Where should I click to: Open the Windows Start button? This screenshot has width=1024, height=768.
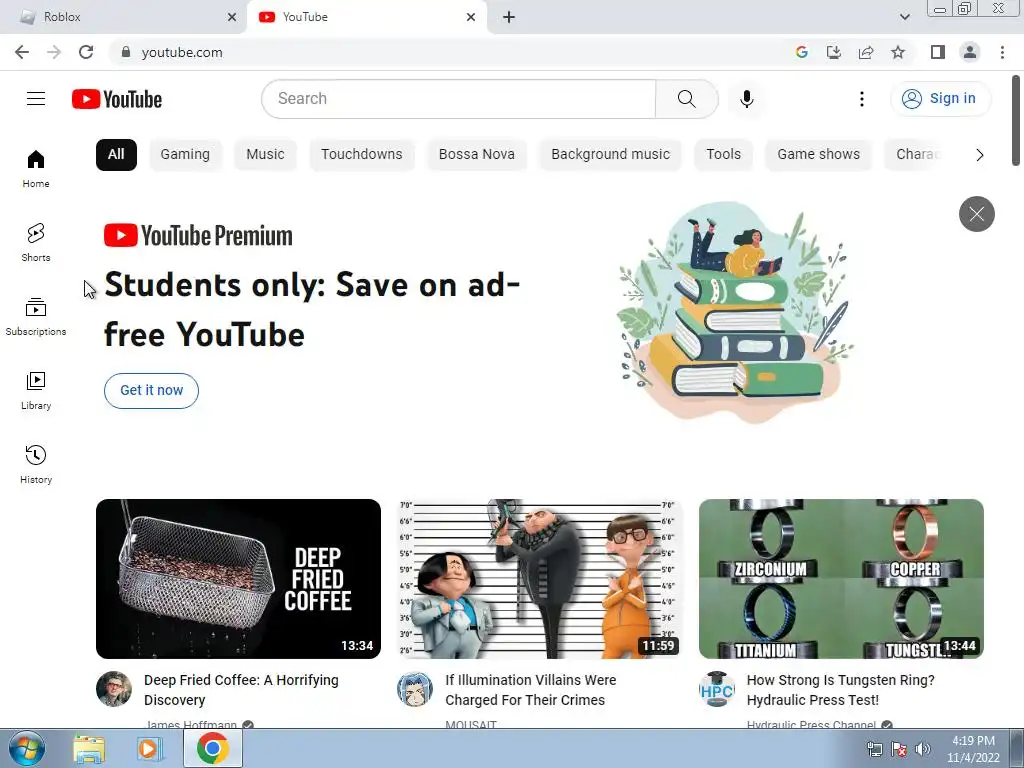click(27, 748)
